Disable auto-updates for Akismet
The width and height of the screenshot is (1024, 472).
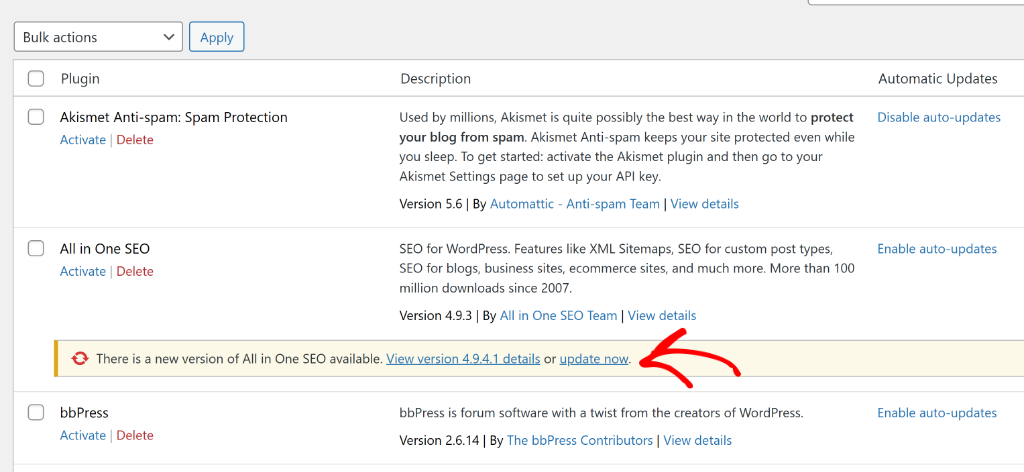[x=939, y=118]
